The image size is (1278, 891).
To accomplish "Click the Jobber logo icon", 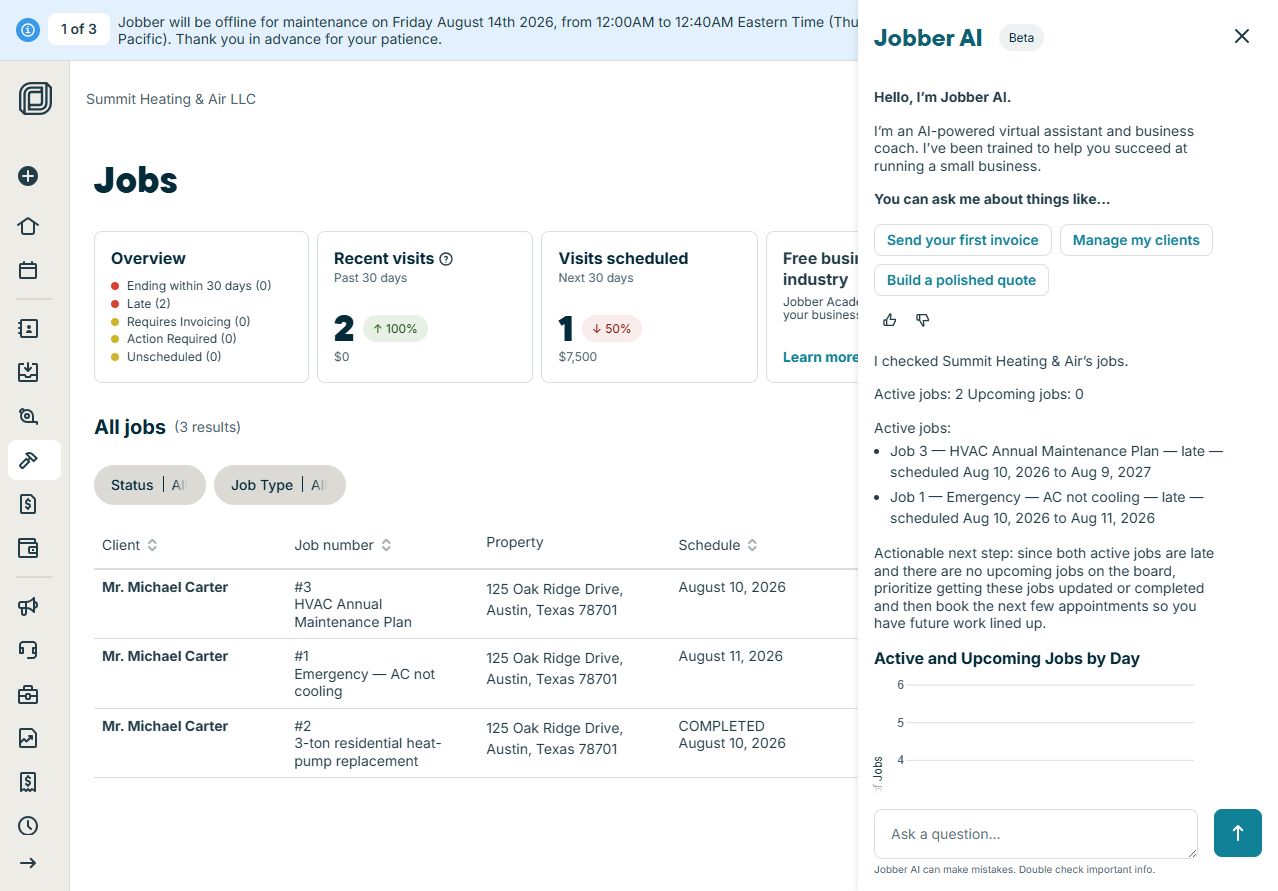I will click(x=35, y=99).
